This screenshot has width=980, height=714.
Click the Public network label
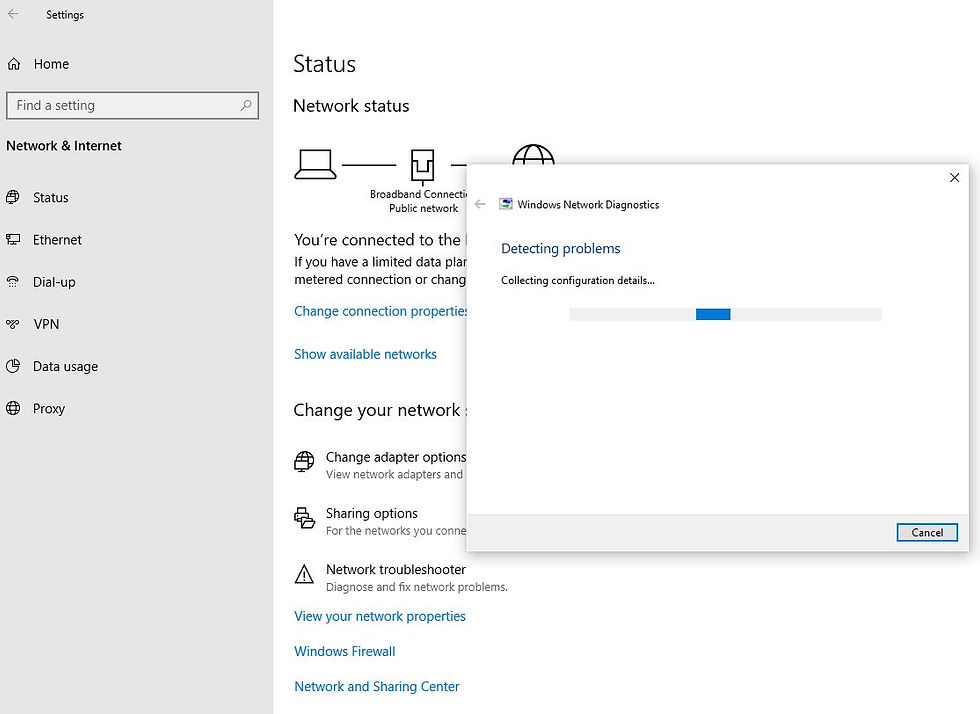pyautogui.click(x=424, y=208)
